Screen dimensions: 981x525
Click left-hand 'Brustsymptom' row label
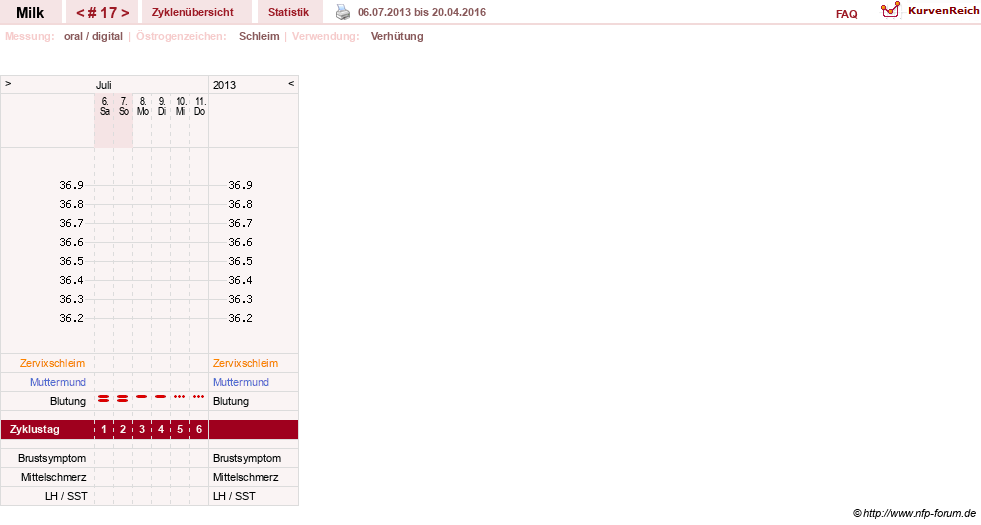click(52, 459)
